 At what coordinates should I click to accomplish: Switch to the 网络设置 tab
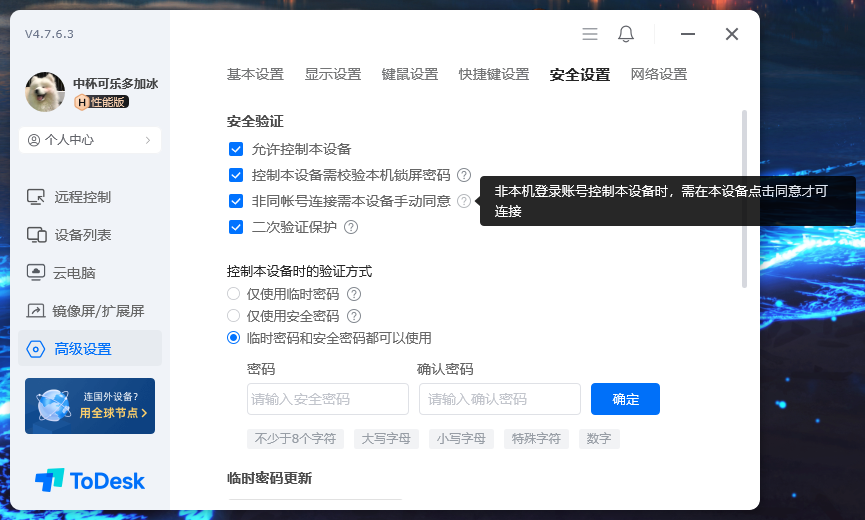tap(659, 74)
